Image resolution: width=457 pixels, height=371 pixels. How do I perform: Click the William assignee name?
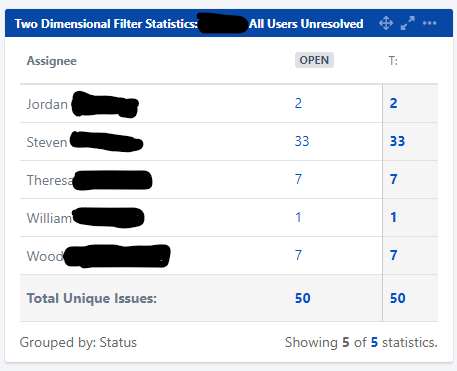[49, 218]
